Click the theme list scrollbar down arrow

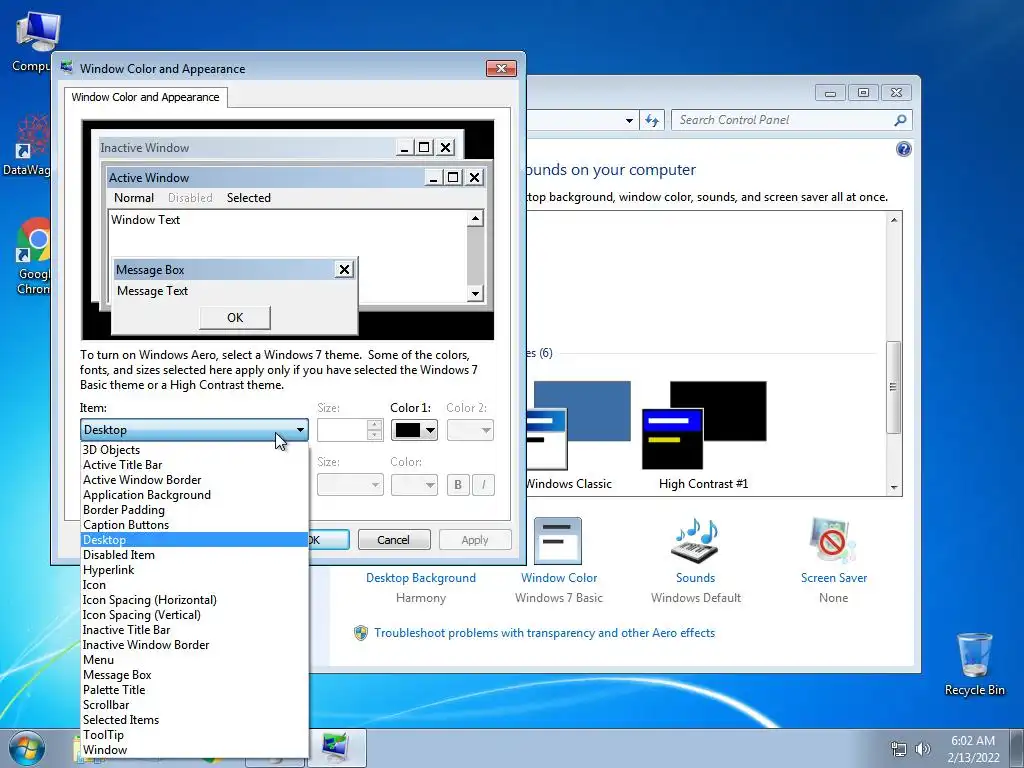(x=894, y=488)
